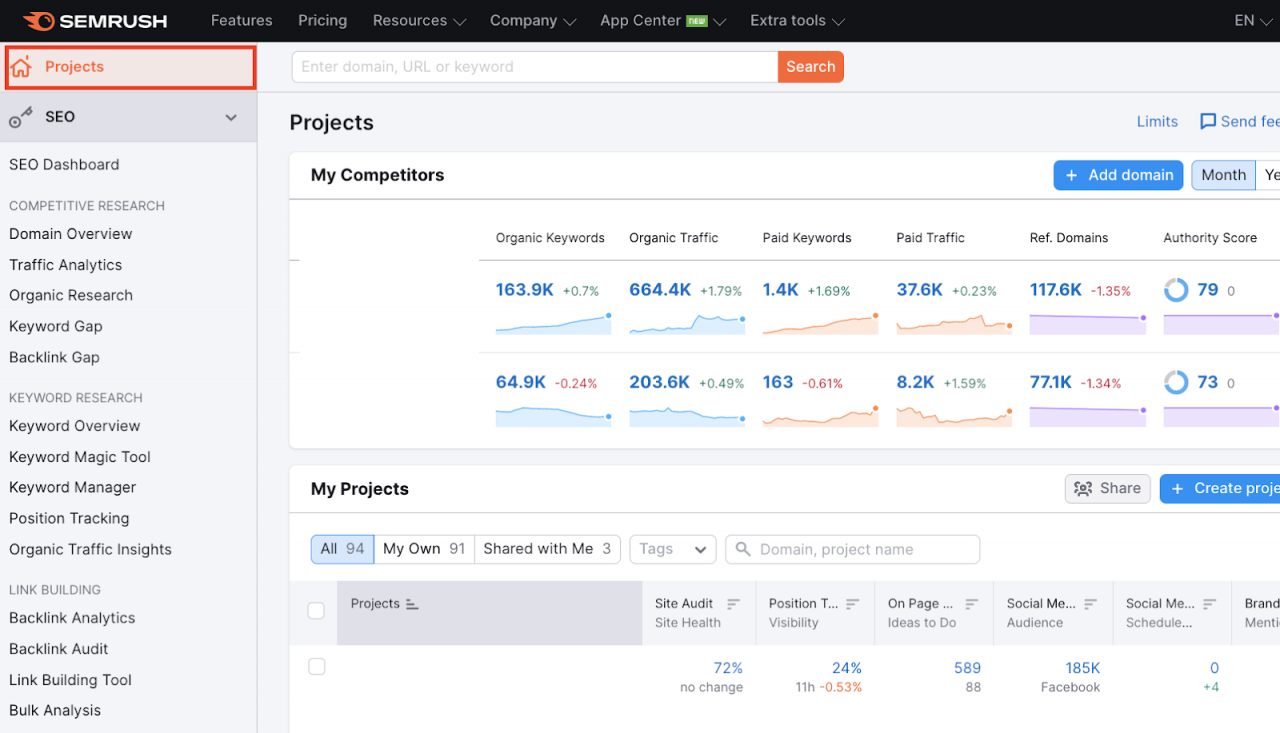Open Keyword Gap tool
The width and height of the screenshot is (1280, 733).
pos(56,327)
